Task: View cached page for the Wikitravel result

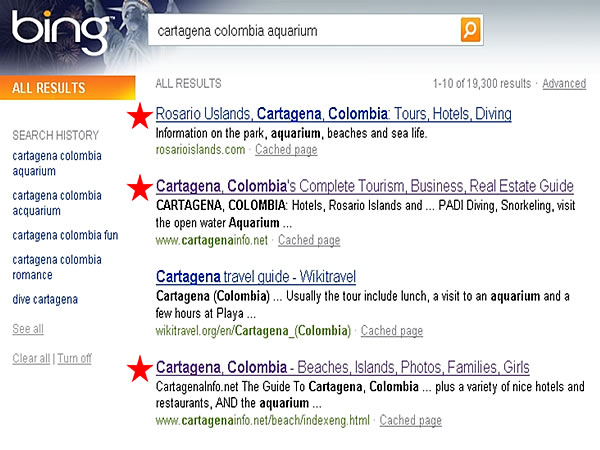Action: click(x=392, y=331)
